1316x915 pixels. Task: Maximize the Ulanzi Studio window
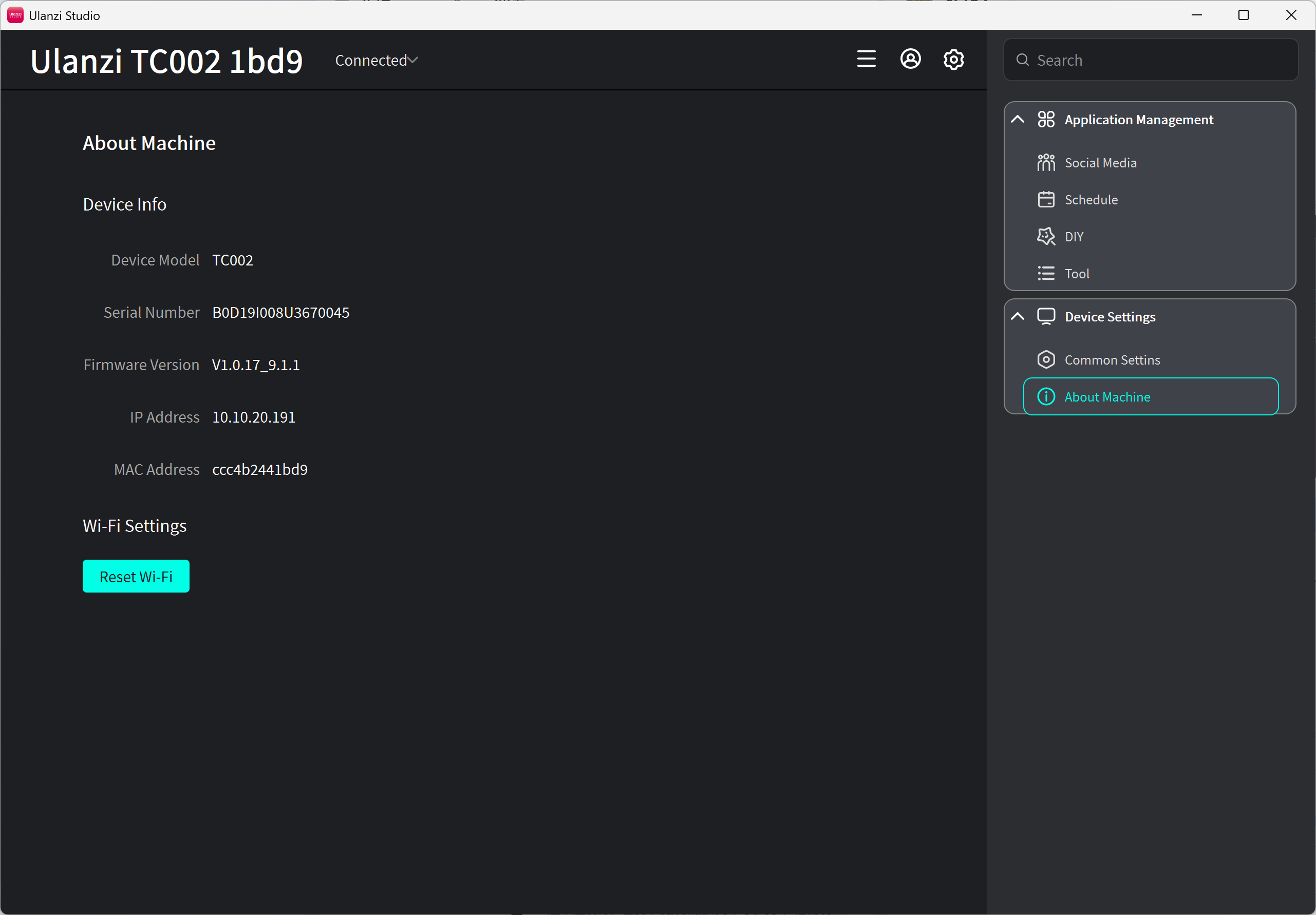1244,15
